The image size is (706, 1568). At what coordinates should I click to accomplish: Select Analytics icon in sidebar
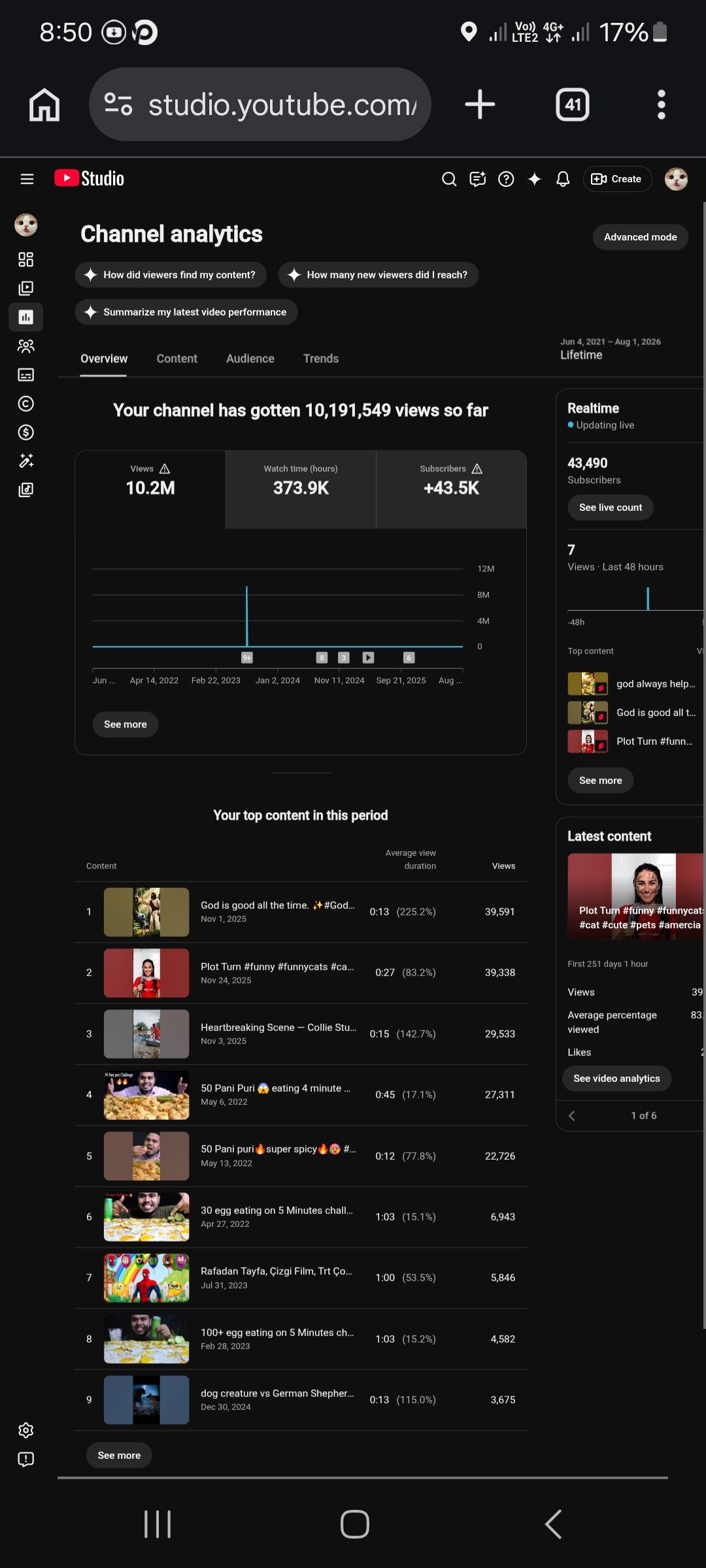point(26,317)
